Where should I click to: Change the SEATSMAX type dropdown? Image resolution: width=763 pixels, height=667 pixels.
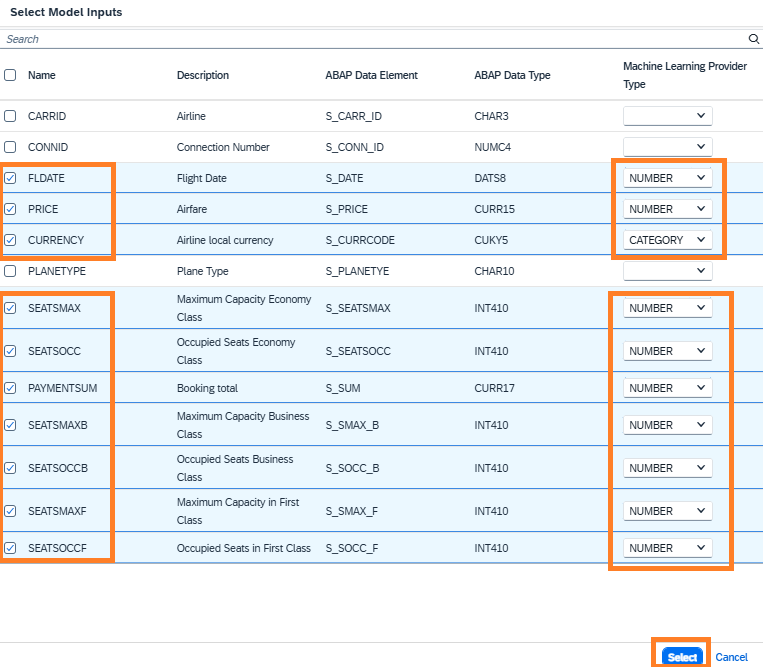point(667,308)
